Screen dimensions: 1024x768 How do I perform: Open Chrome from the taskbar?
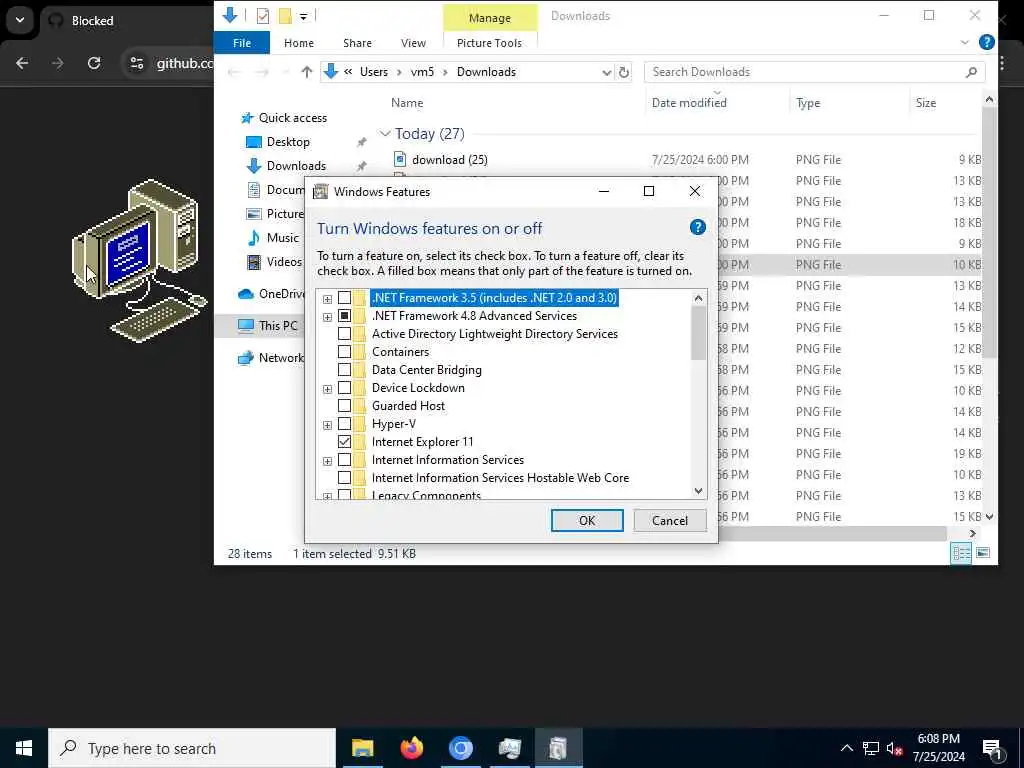click(x=460, y=748)
